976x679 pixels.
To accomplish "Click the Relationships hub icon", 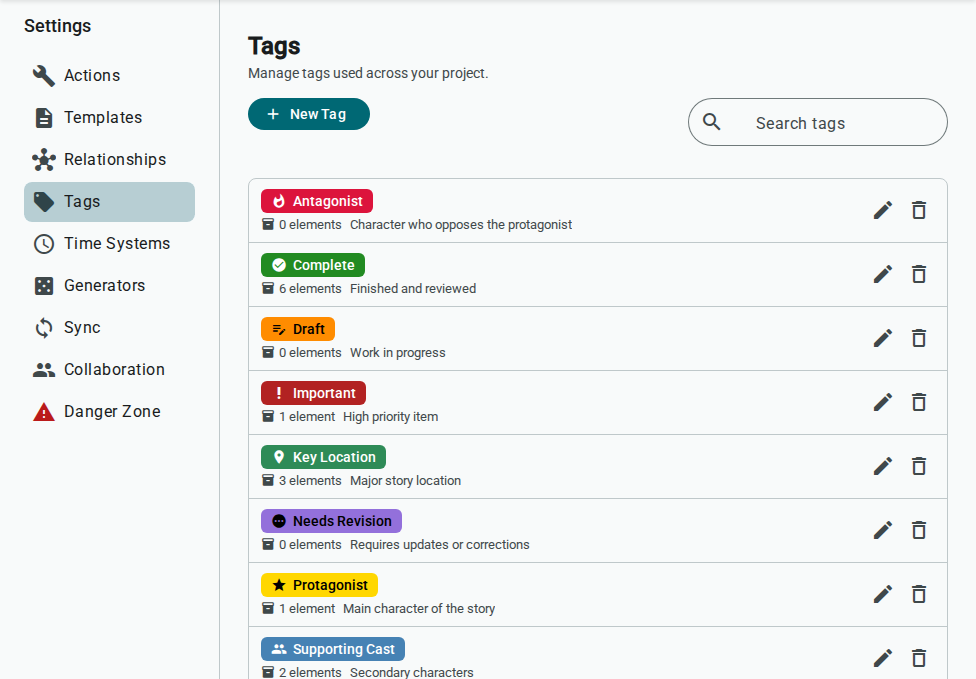I will tap(44, 159).
